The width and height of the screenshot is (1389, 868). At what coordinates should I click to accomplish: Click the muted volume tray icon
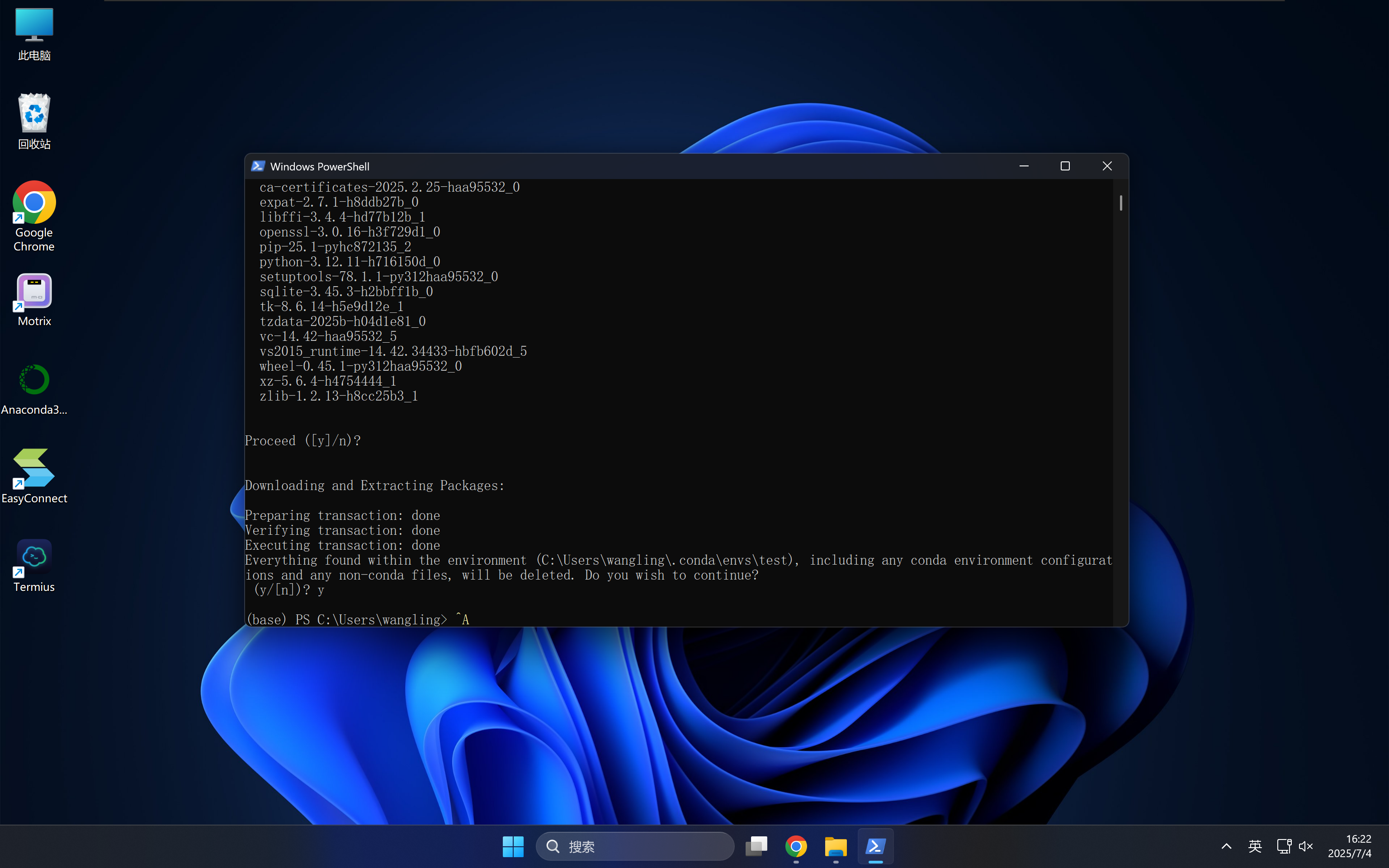(1306, 846)
